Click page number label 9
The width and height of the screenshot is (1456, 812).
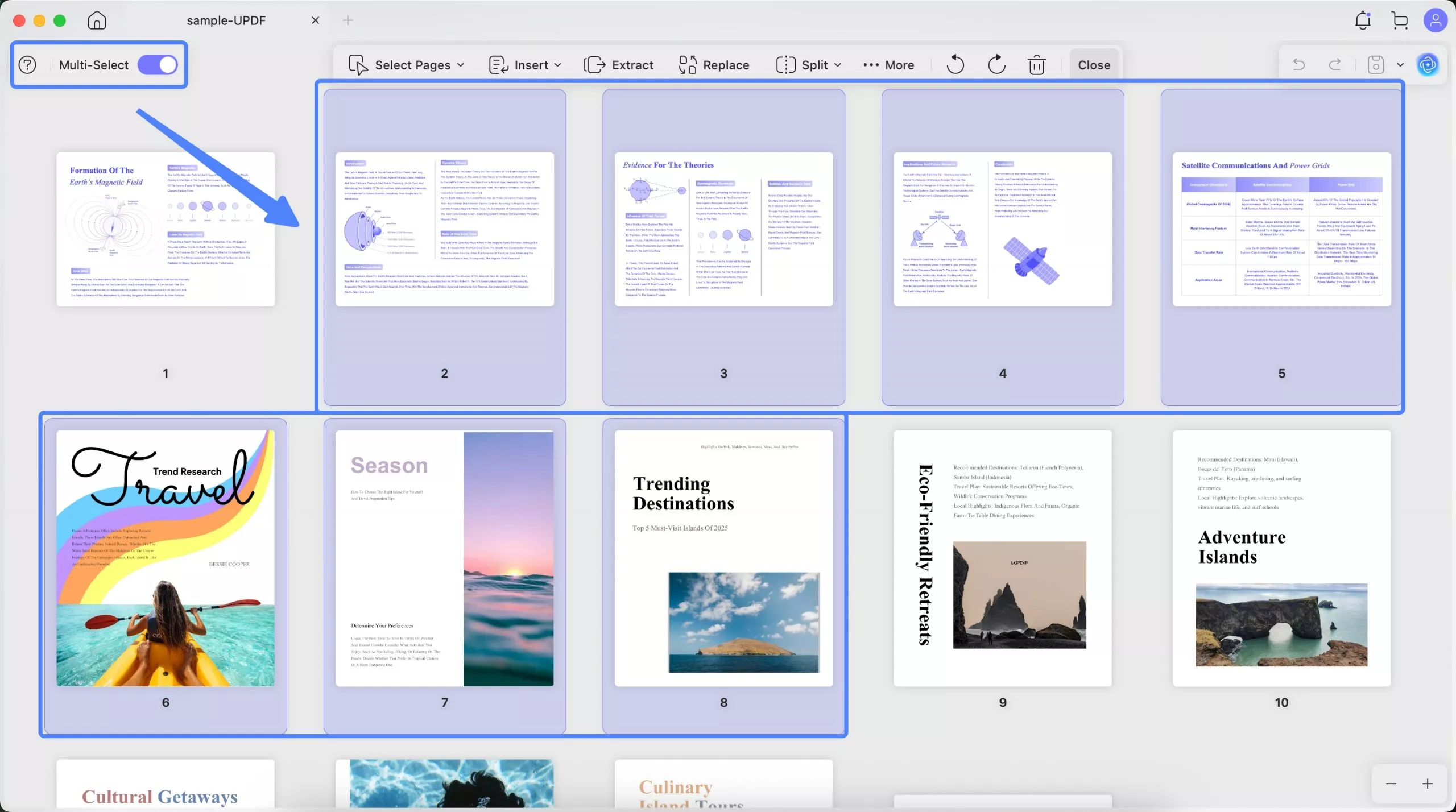tap(1003, 702)
